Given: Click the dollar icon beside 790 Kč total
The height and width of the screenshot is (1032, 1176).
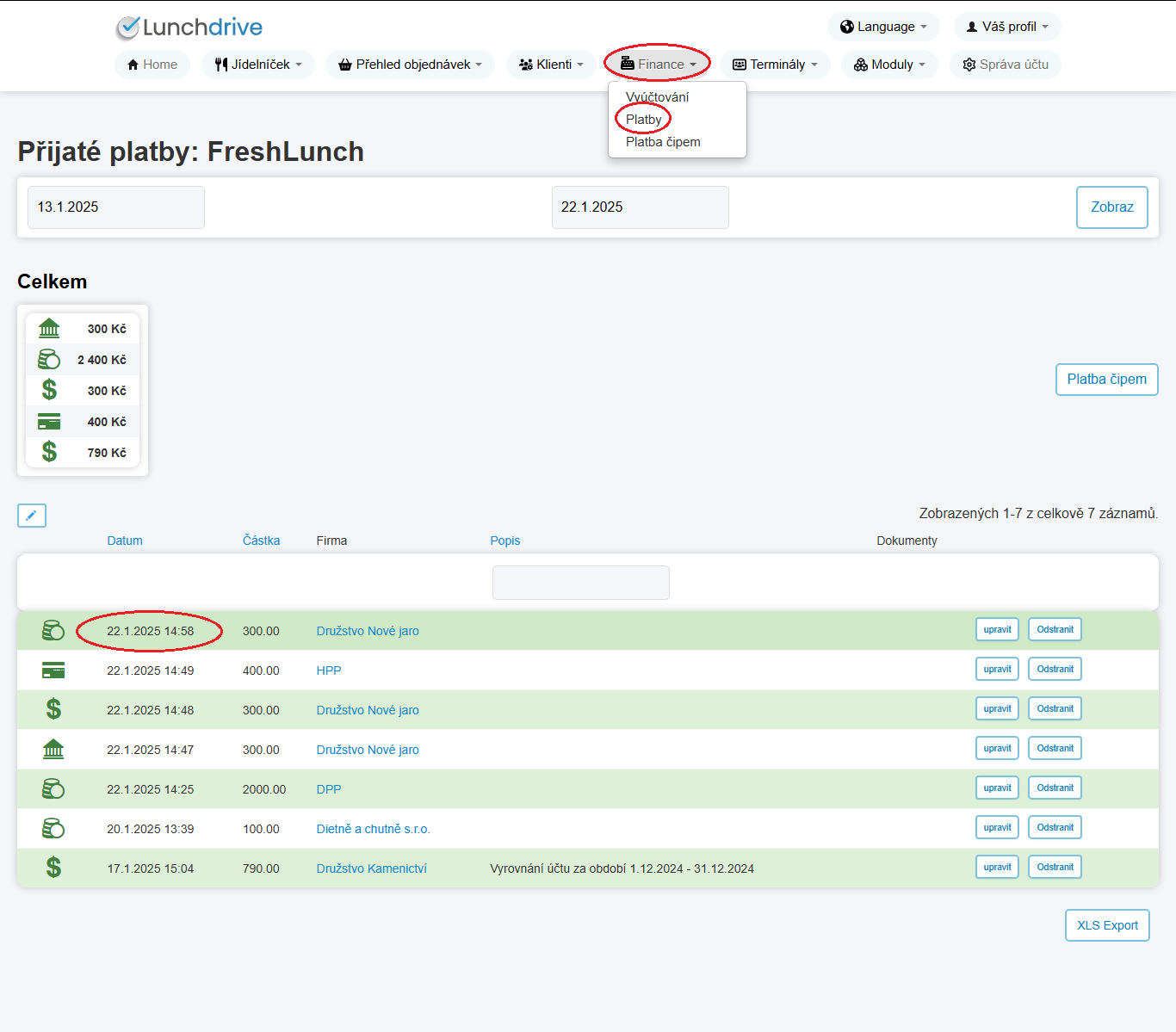Looking at the screenshot, I should [x=49, y=453].
